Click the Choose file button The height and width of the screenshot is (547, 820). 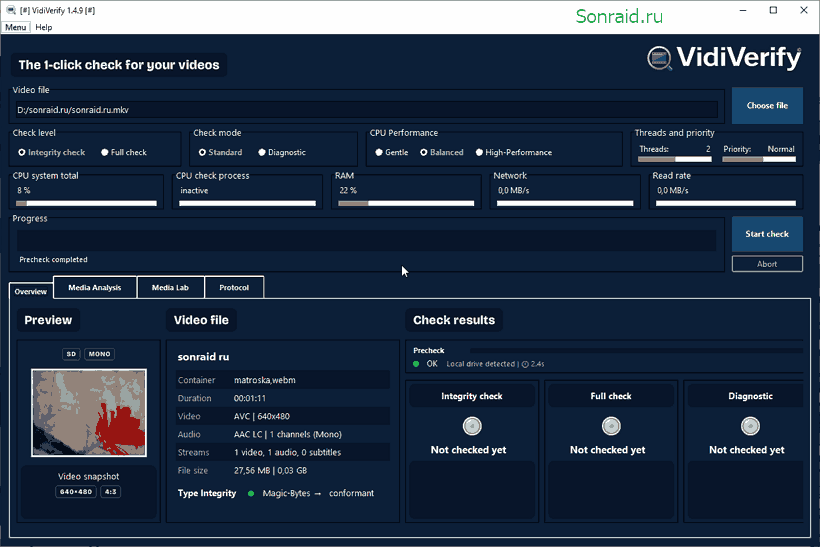767,106
